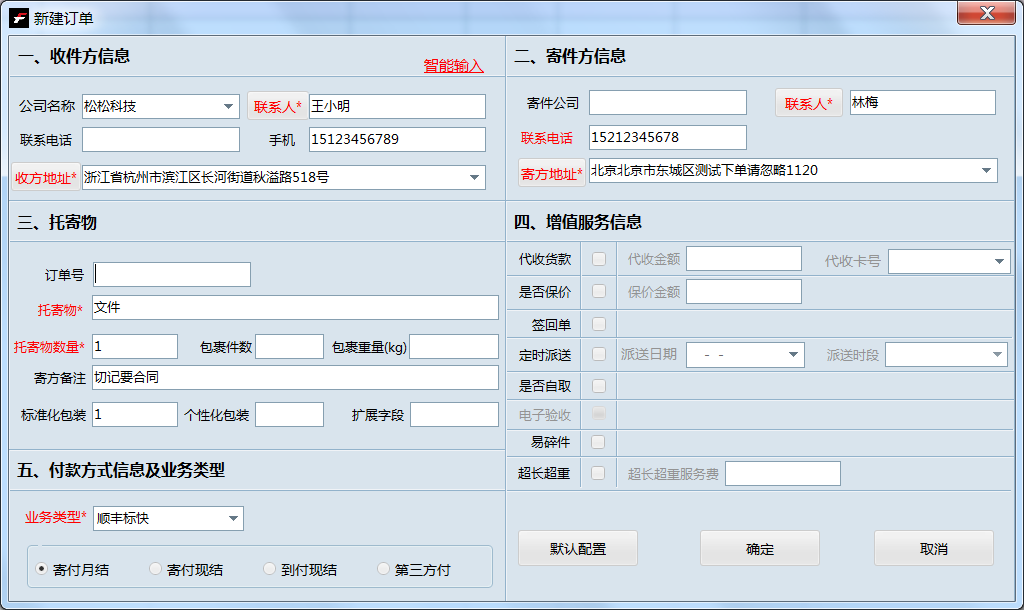Expand the 寄方地址 address dropdown
Viewport: 1024px width, 610px height.
click(x=985, y=170)
